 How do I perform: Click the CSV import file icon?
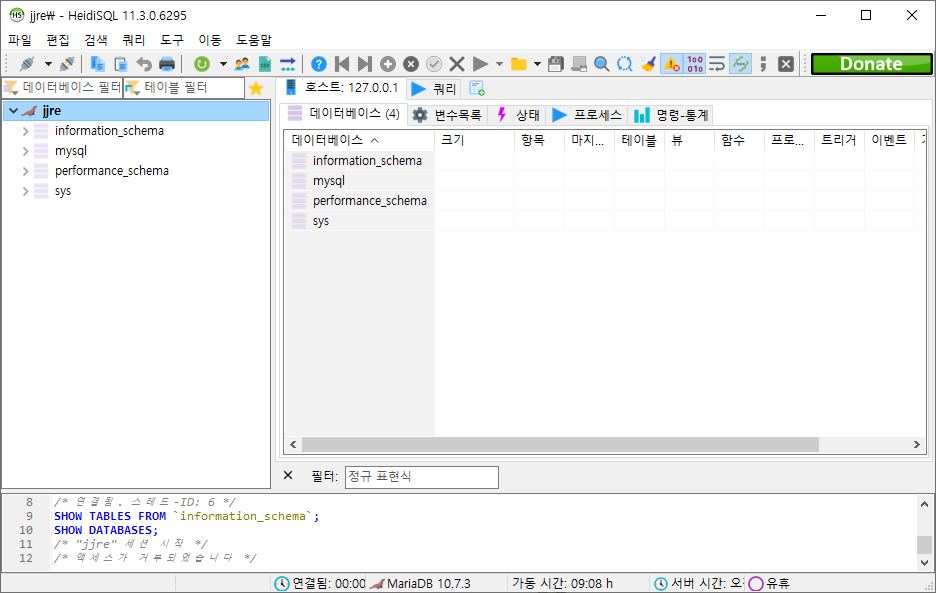[x=265, y=64]
